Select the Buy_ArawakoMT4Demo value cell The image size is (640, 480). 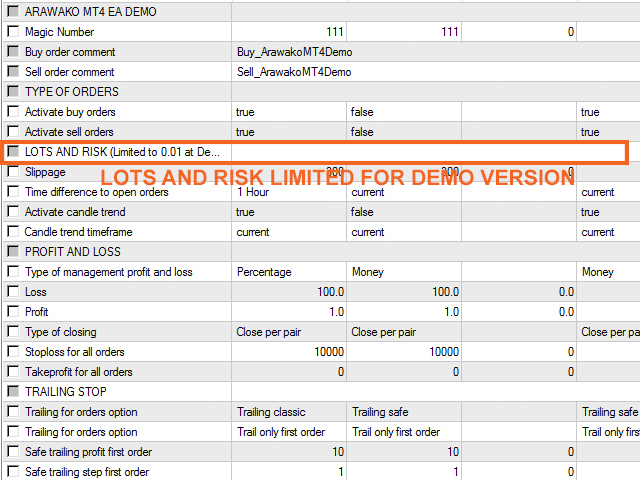click(436, 52)
